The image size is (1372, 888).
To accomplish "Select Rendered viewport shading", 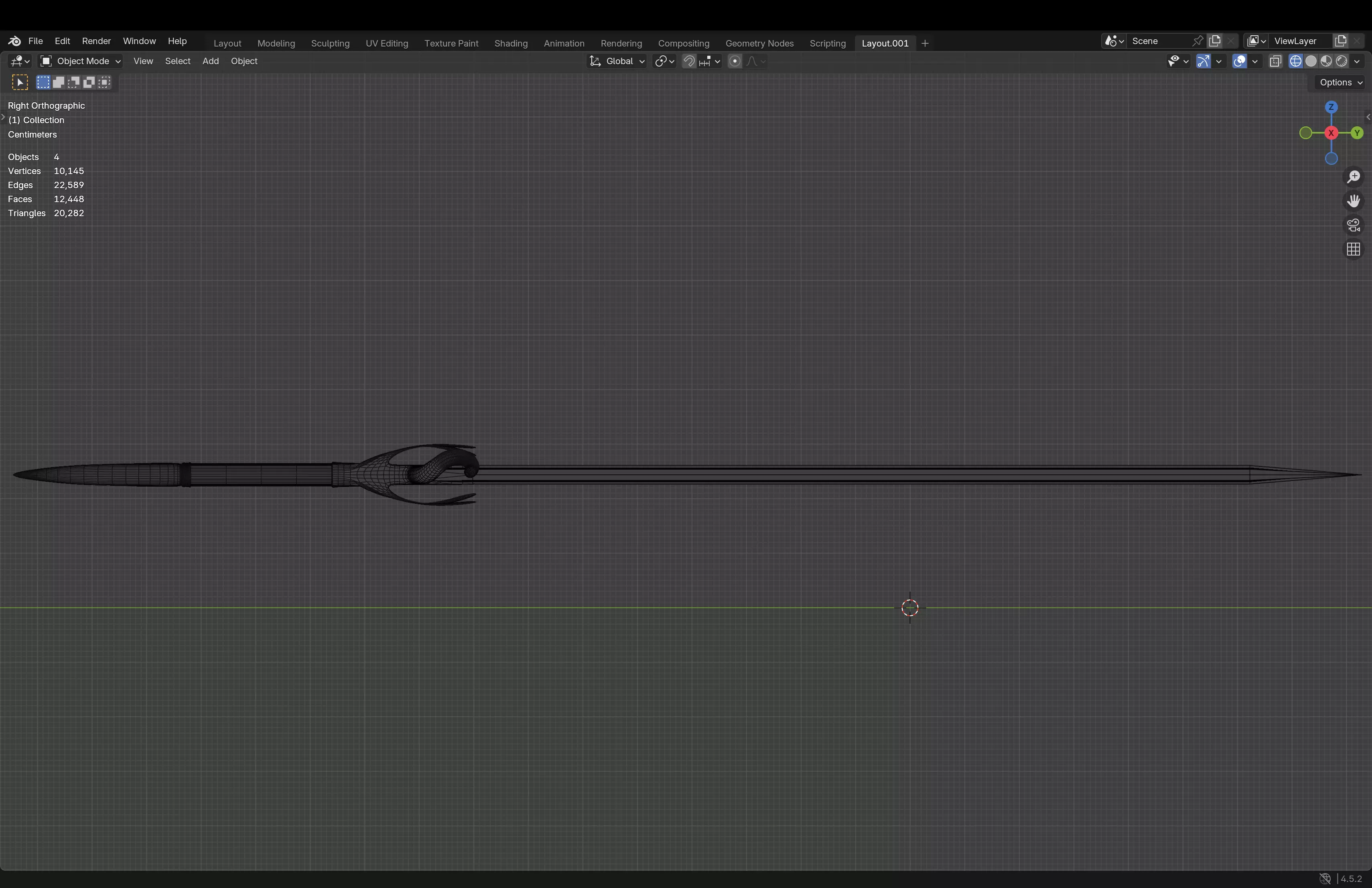I will 1342,61.
